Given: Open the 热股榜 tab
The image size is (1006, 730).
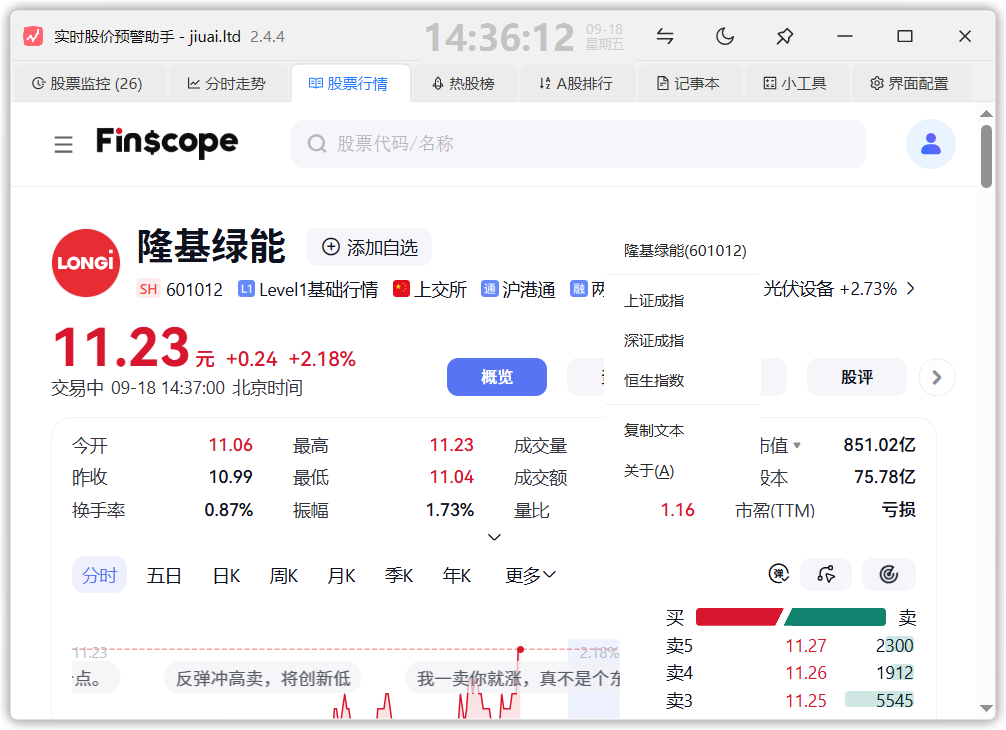Looking at the screenshot, I should (x=463, y=83).
